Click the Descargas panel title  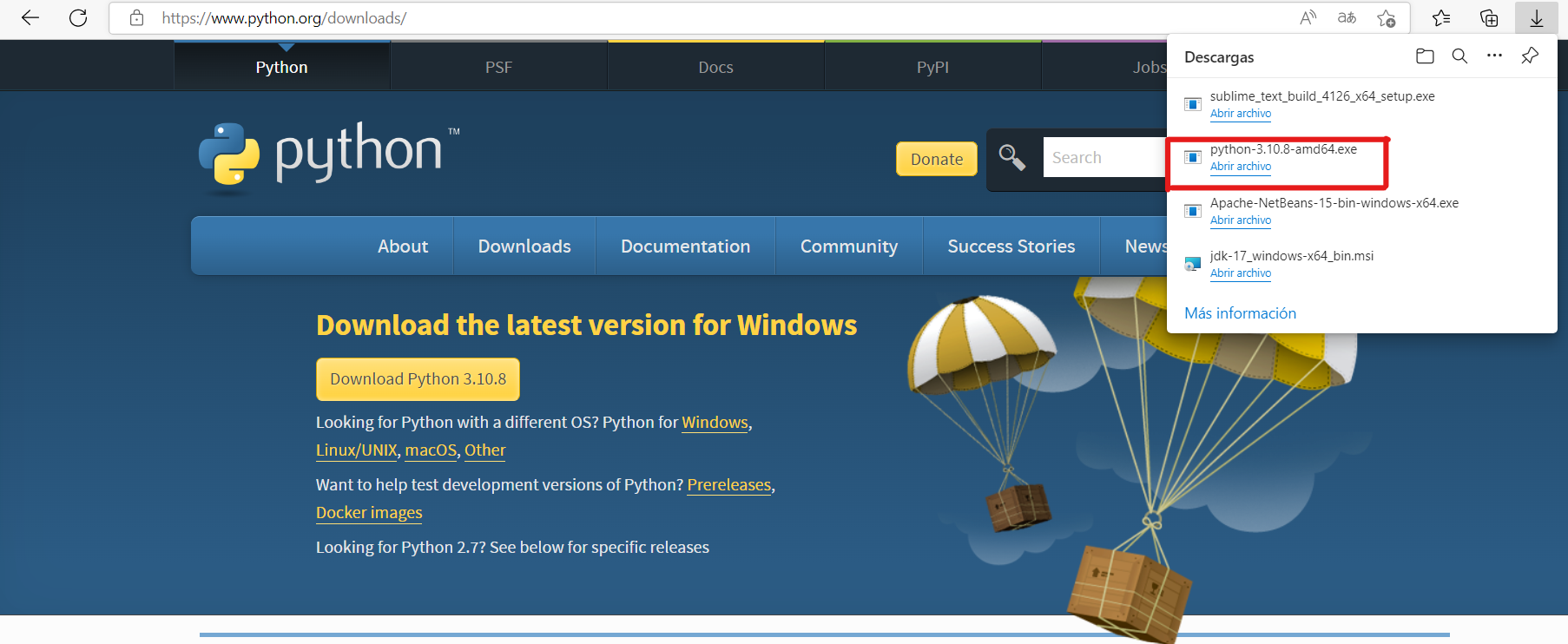pos(1219,57)
